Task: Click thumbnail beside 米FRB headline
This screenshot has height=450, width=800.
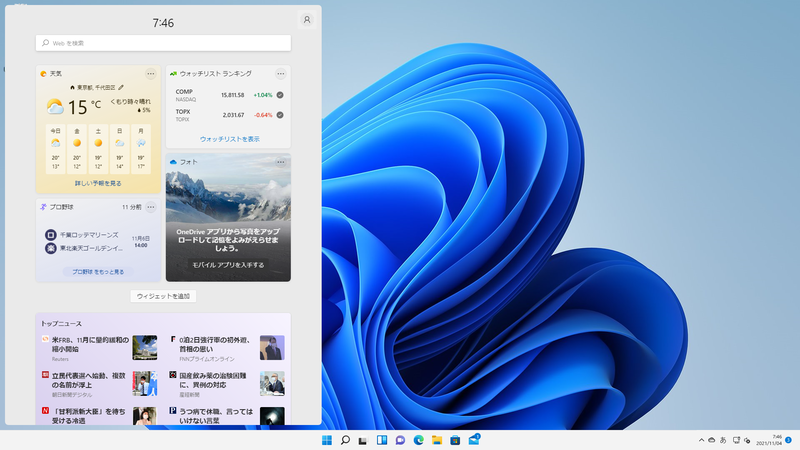Action: click(x=145, y=347)
